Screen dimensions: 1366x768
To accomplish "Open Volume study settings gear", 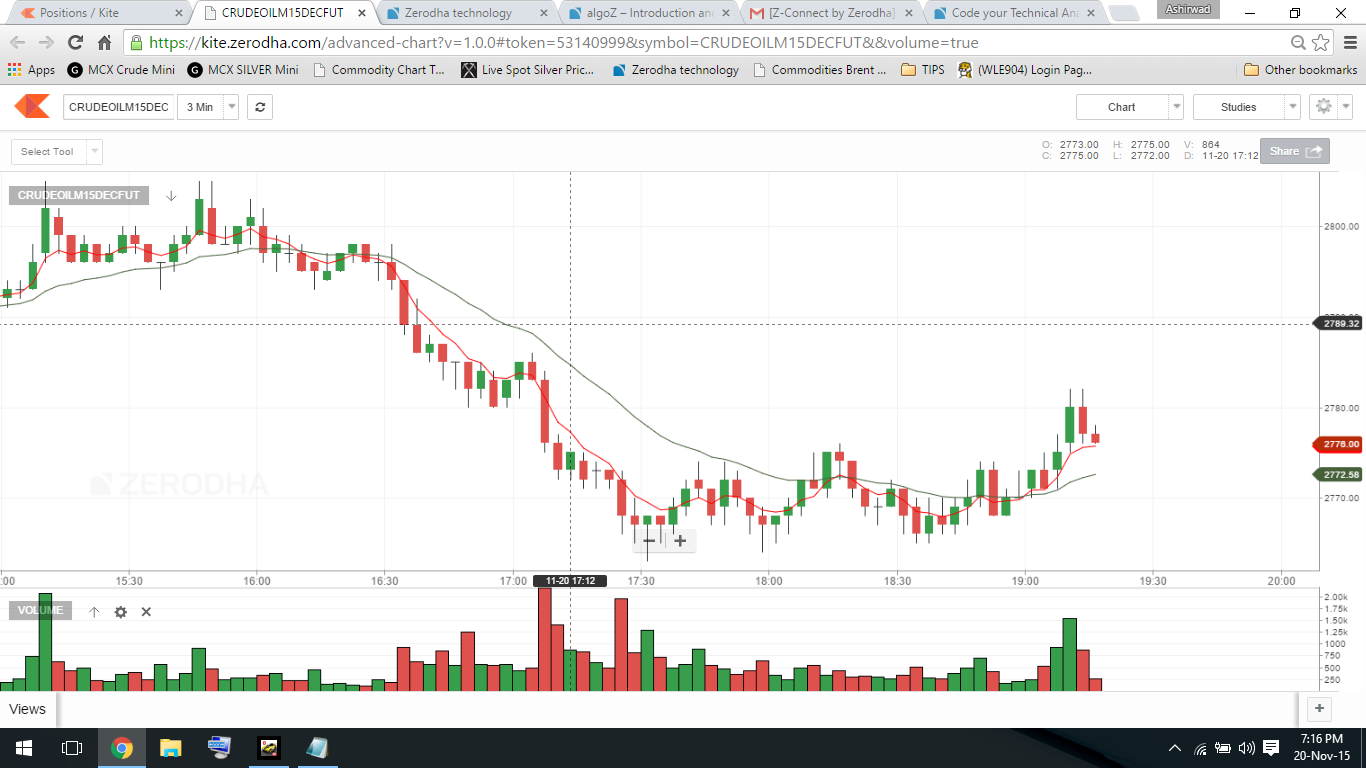I will pyautogui.click(x=120, y=612).
